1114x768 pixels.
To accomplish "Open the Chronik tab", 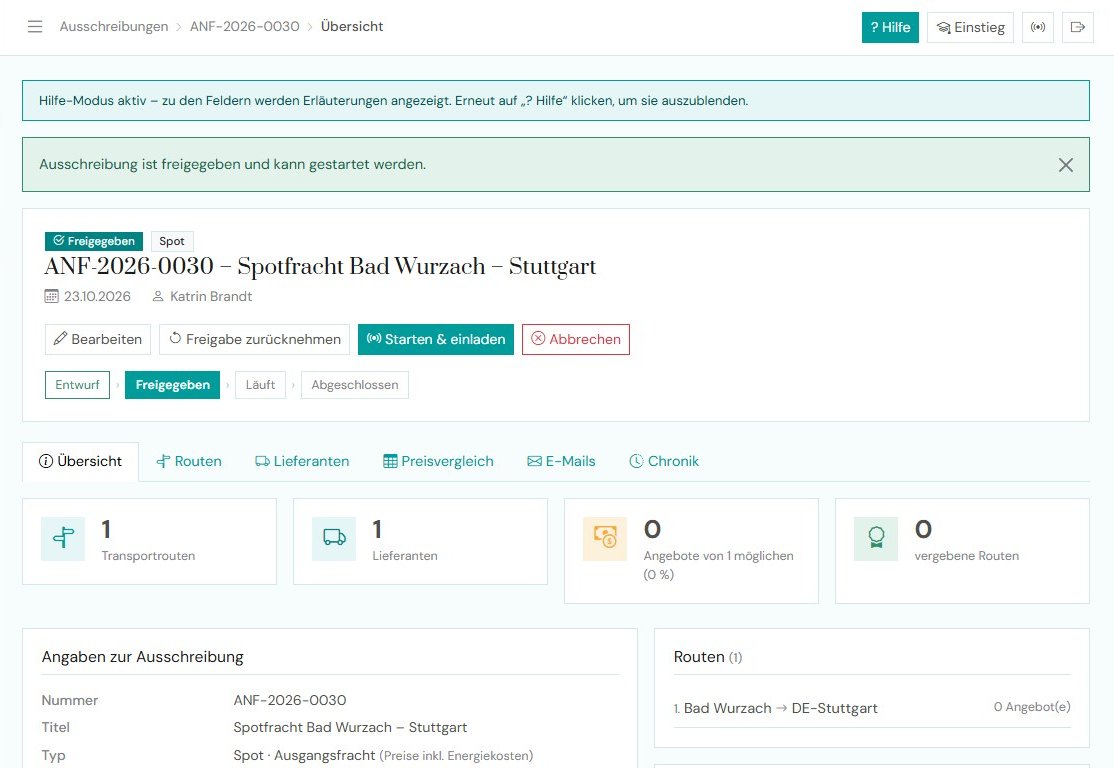I will [664, 462].
